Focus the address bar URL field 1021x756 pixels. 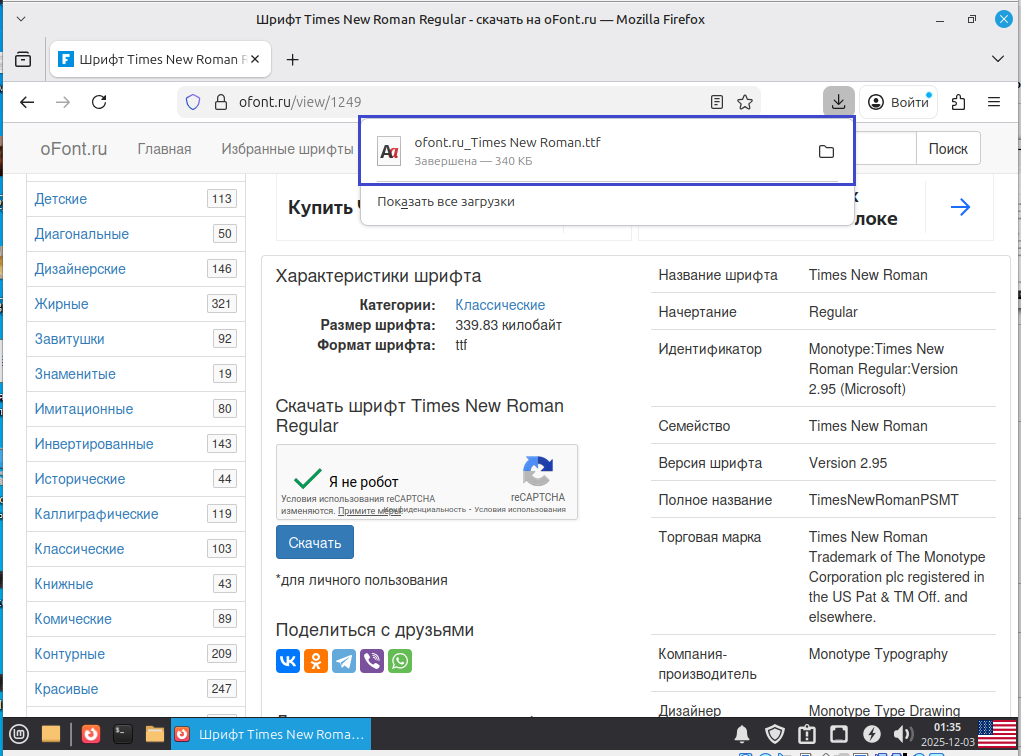pyautogui.click(x=469, y=102)
